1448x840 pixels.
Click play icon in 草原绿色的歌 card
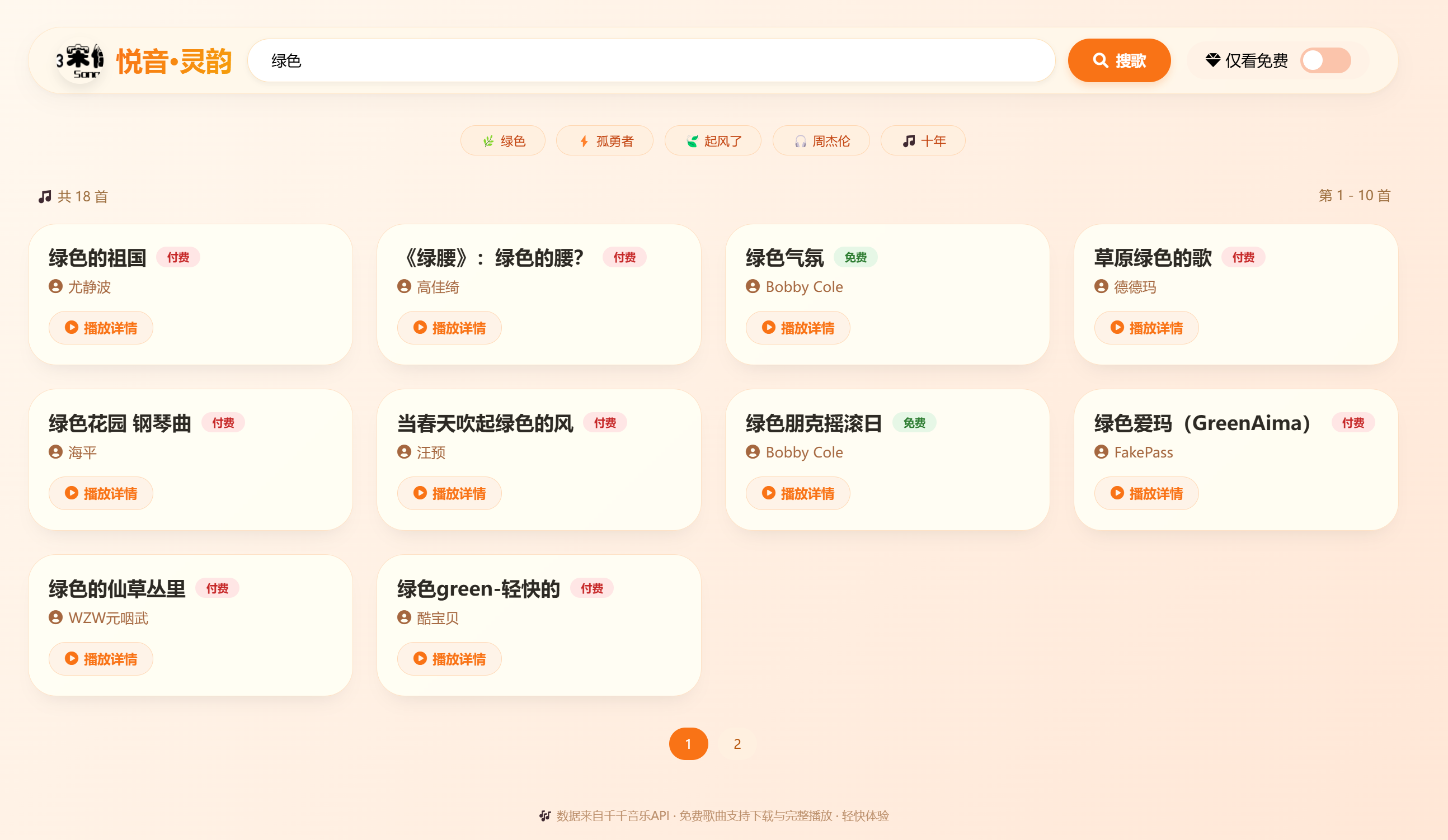coord(1117,327)
